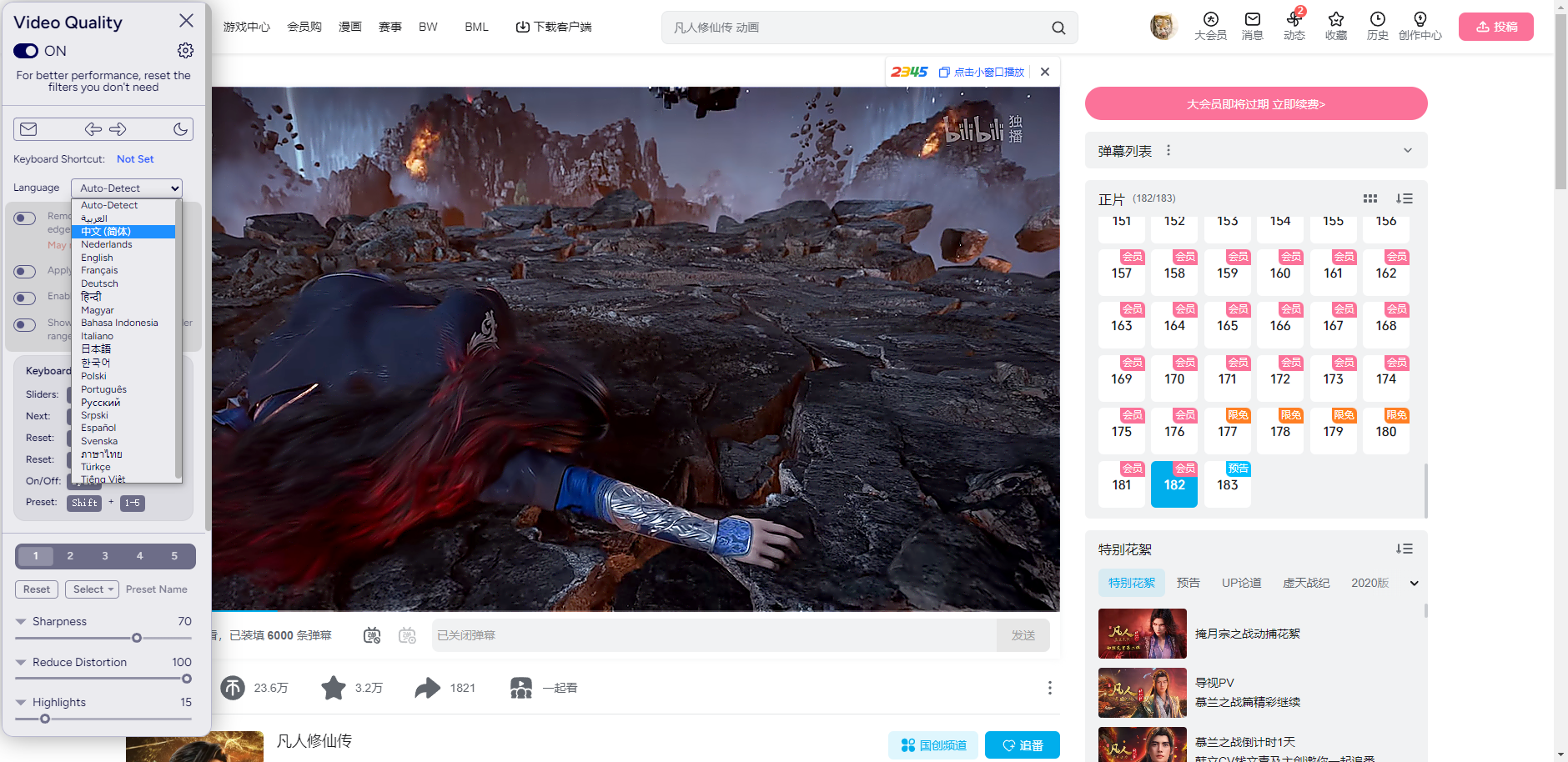The image size is (1568, 762).
Task: Click 大会员即将过期 立即续费 banner
Action: (x=1256, y=104)
